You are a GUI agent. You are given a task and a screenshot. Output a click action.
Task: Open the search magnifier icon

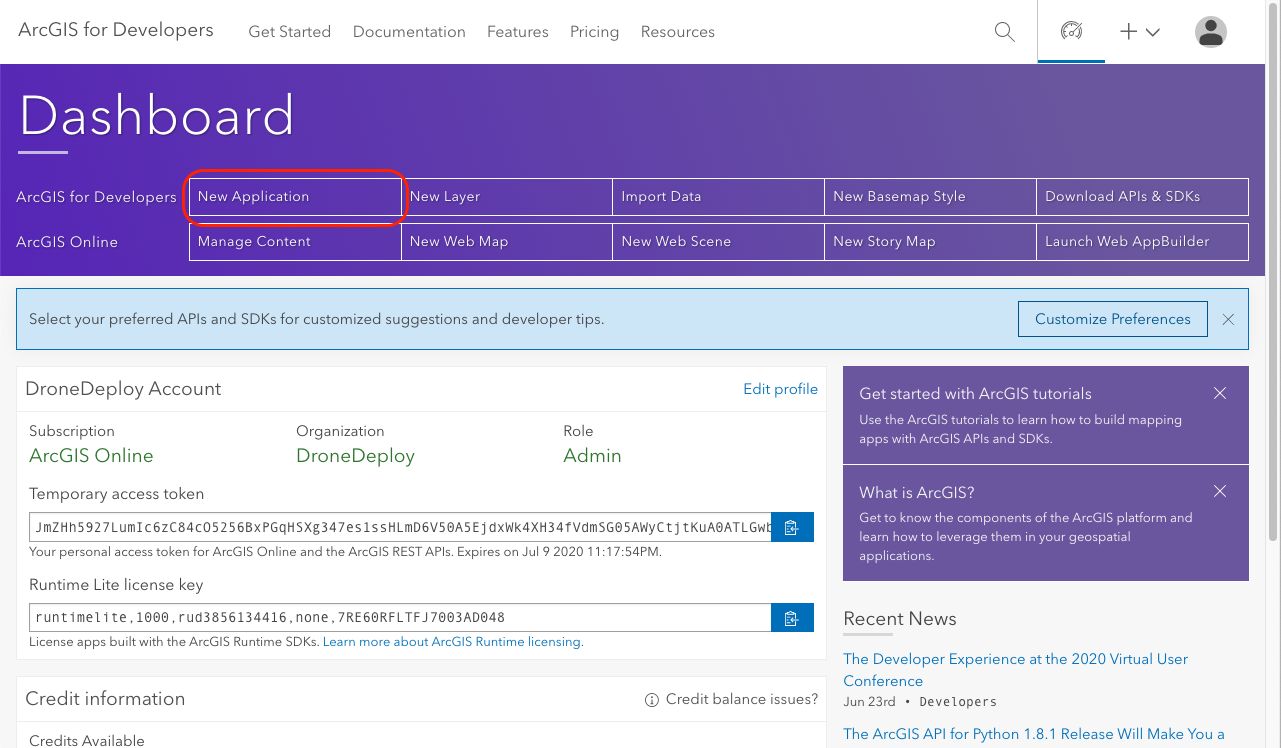1005,32
